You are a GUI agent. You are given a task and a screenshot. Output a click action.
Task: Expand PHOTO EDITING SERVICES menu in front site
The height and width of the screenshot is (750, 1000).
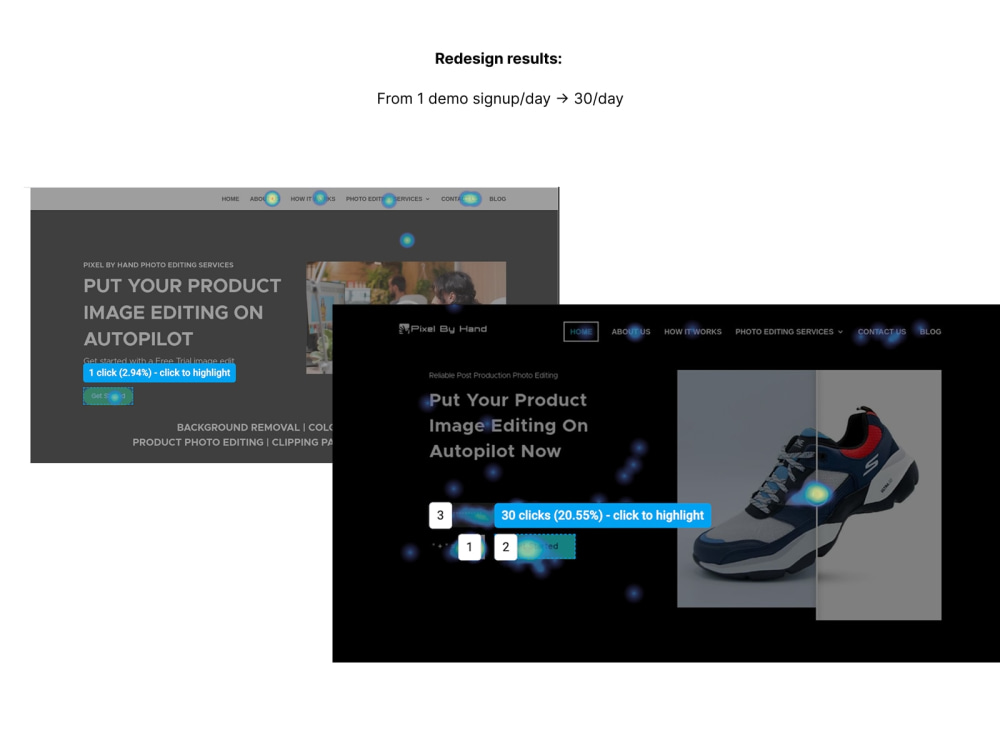(789, 332)
